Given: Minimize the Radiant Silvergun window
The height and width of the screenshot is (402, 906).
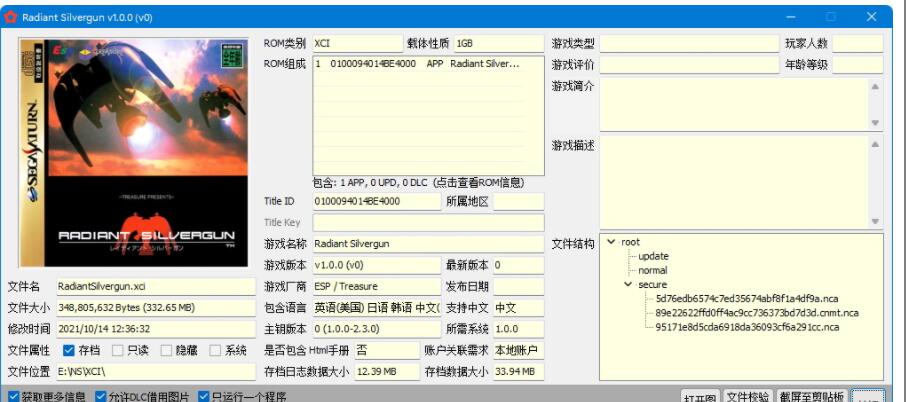Looking at the screenshot, I should tap(790, 17).
